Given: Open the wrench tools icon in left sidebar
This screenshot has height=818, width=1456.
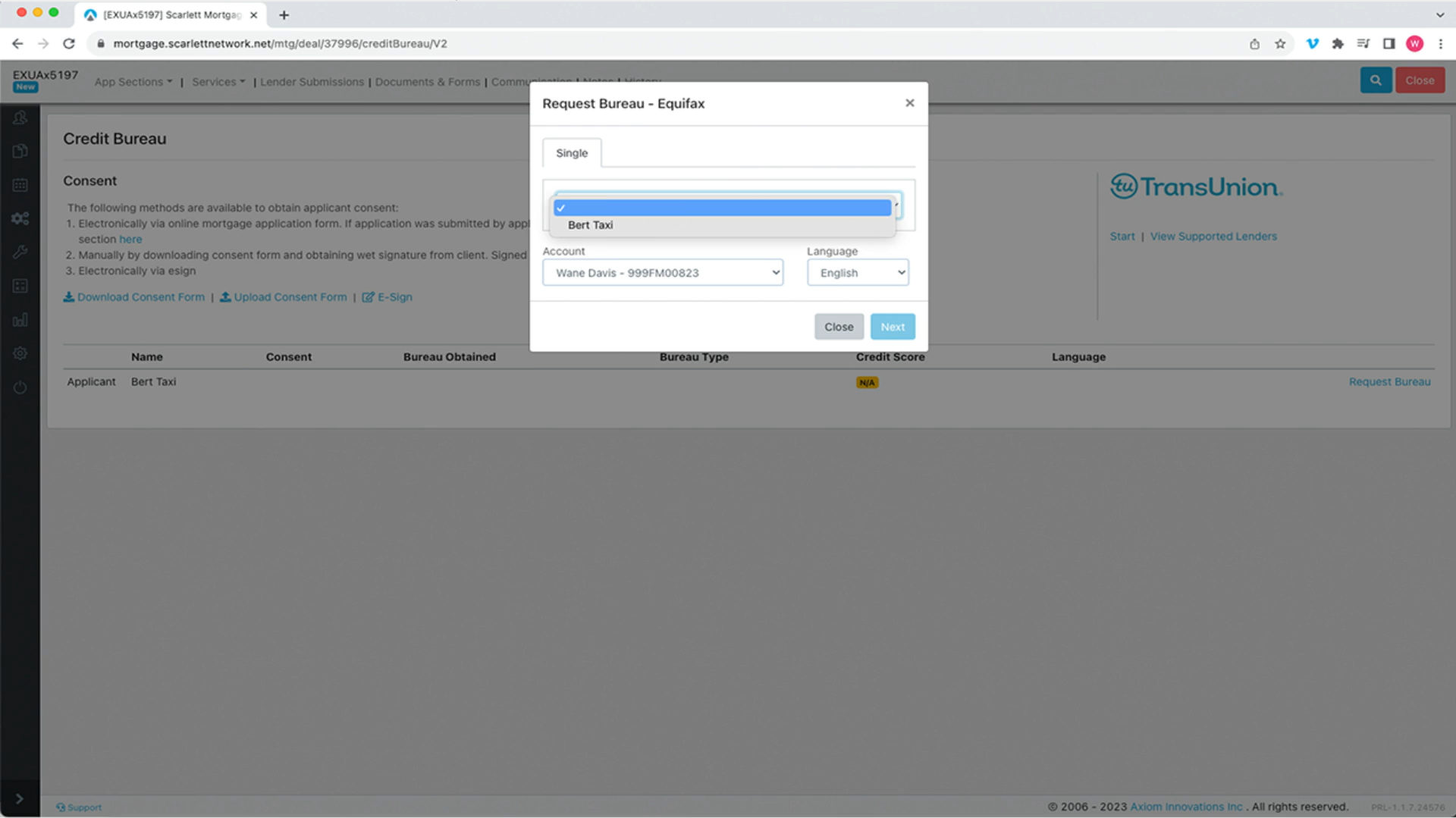Looking at the screenshot, I should point(20,252).
